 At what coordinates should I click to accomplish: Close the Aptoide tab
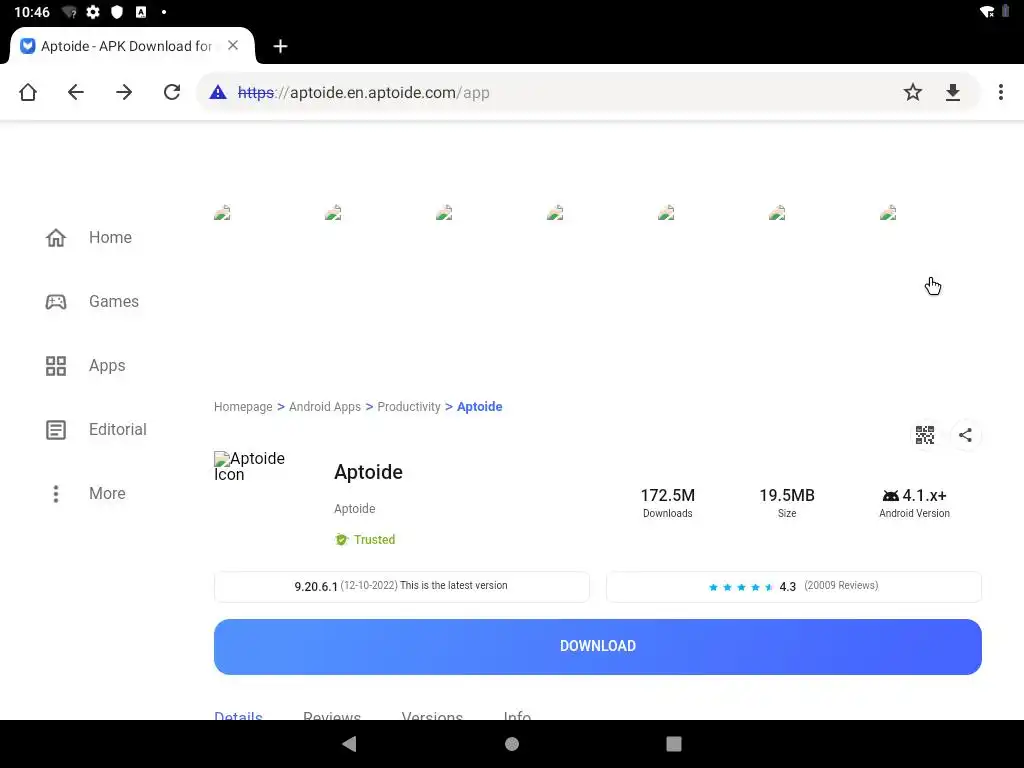coord(233,46)
